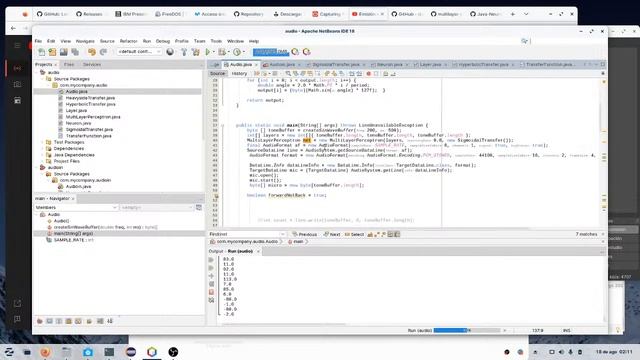Click the OBS icon in the taskbar
The width and height of the screenshot is (640, 360).
pos(173,352)
